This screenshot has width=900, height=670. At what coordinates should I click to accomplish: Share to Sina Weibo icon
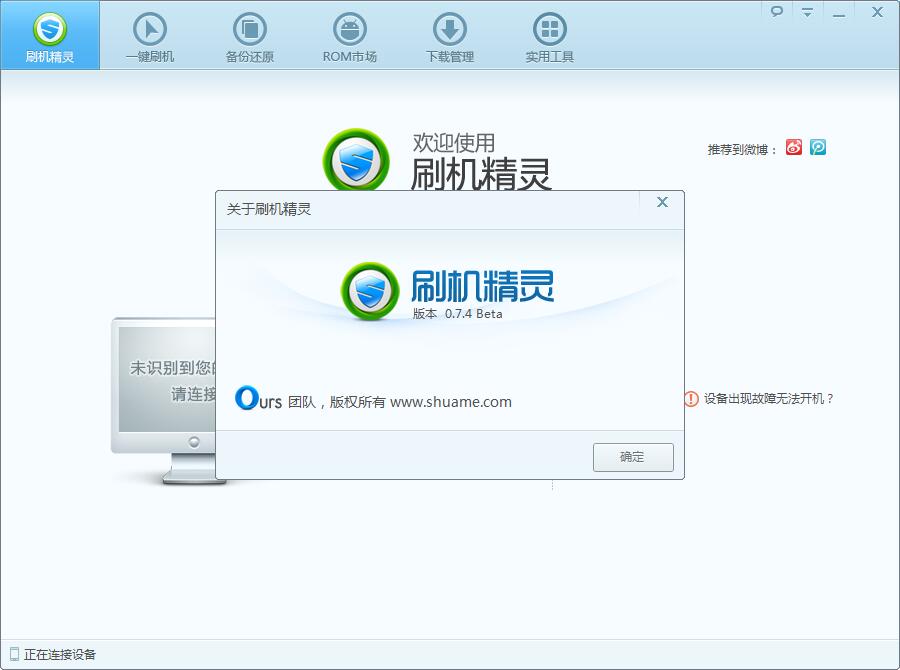(x=794, y=148)
